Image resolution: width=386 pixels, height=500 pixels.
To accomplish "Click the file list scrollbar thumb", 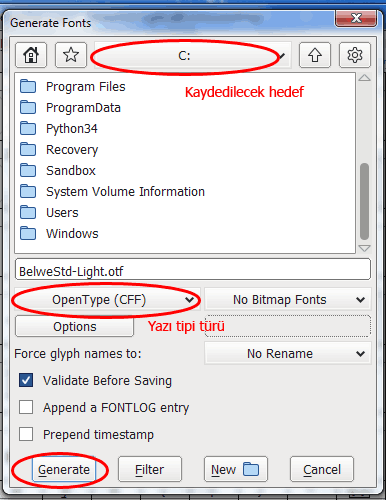I will coord(364,201).
